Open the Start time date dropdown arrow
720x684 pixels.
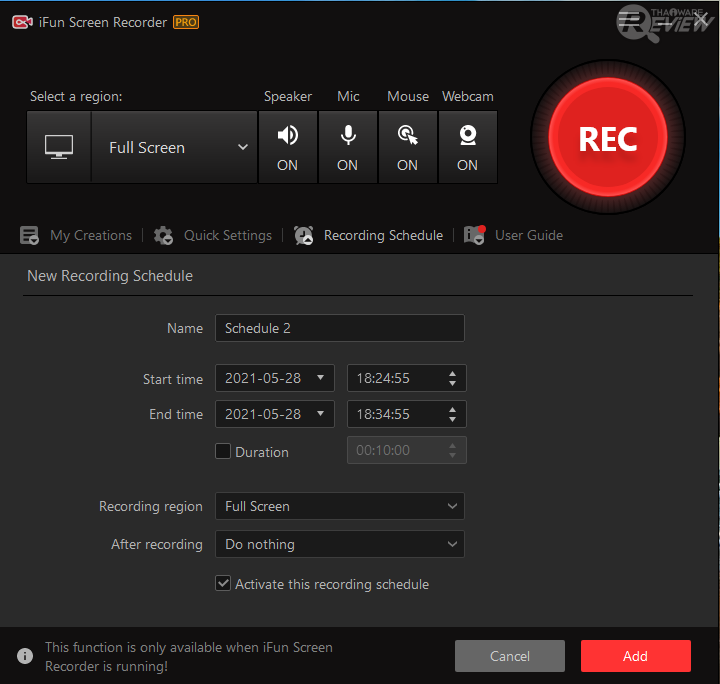point(321,377)
